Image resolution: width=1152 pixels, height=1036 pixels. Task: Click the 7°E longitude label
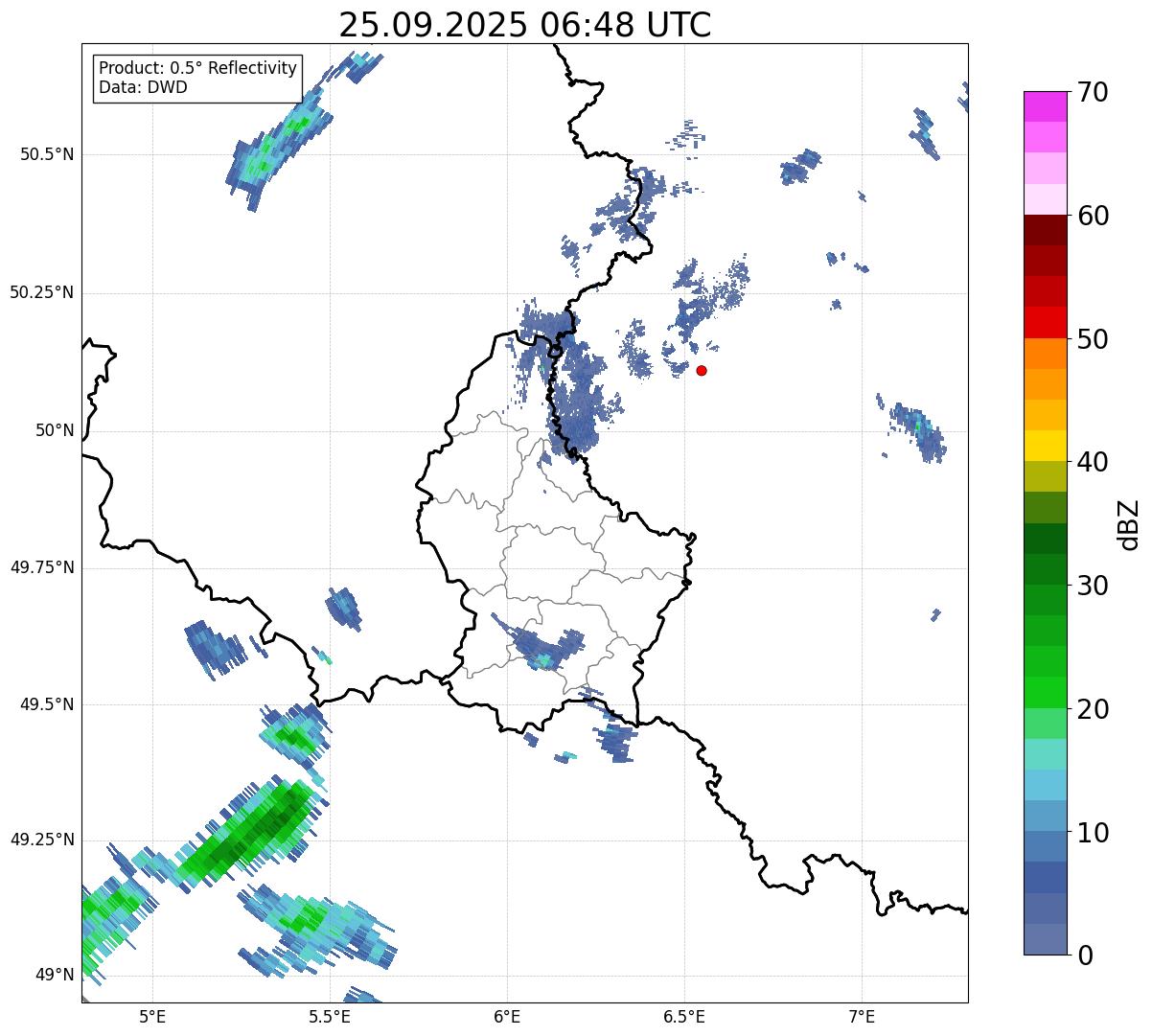(862, 1016)
